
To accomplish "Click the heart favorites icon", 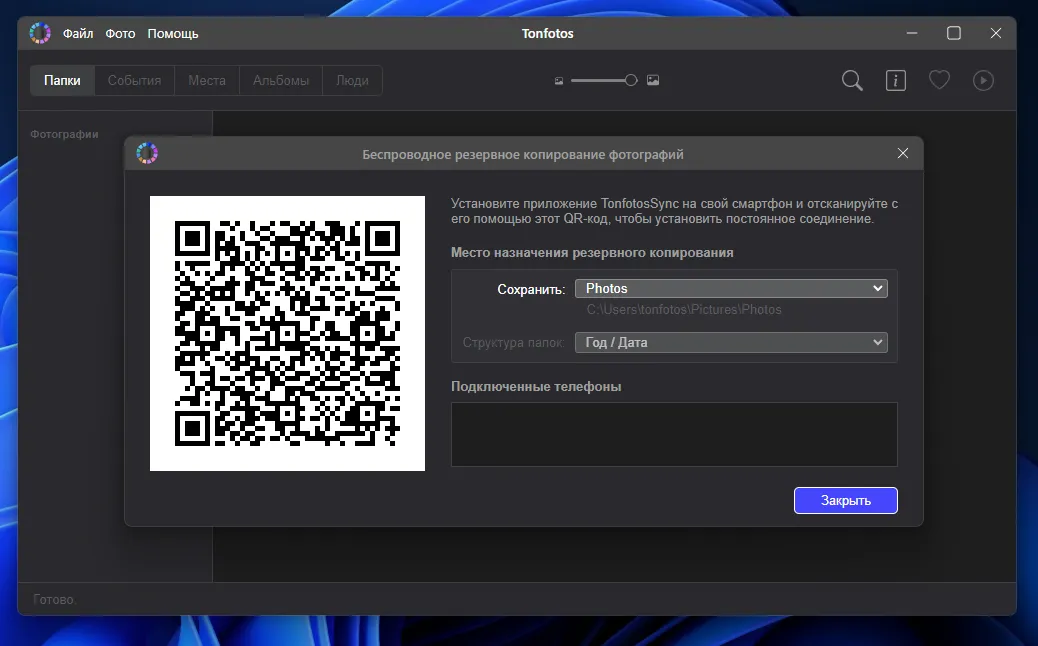I will pos(939,80).
